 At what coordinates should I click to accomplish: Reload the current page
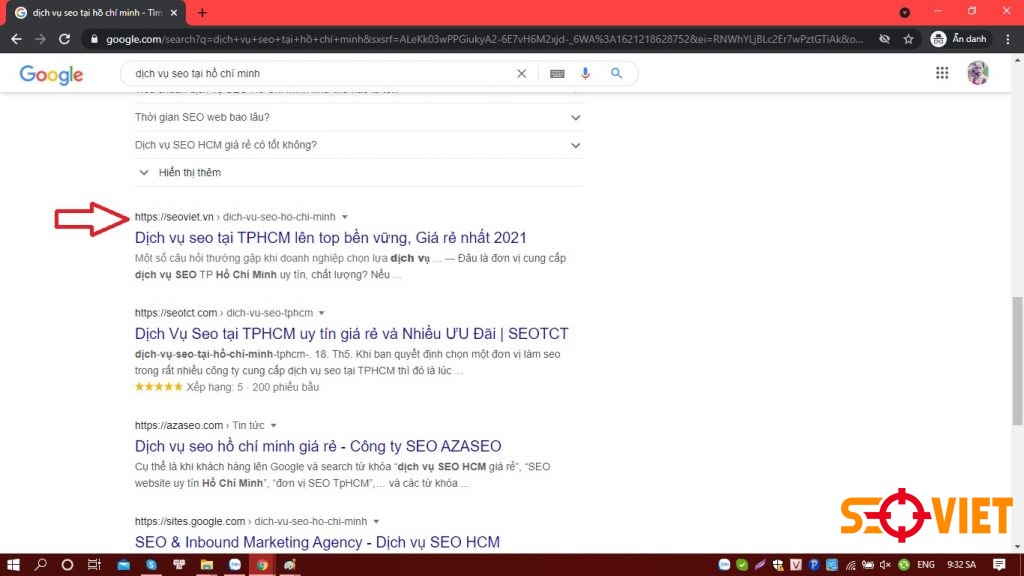(64, 38)
